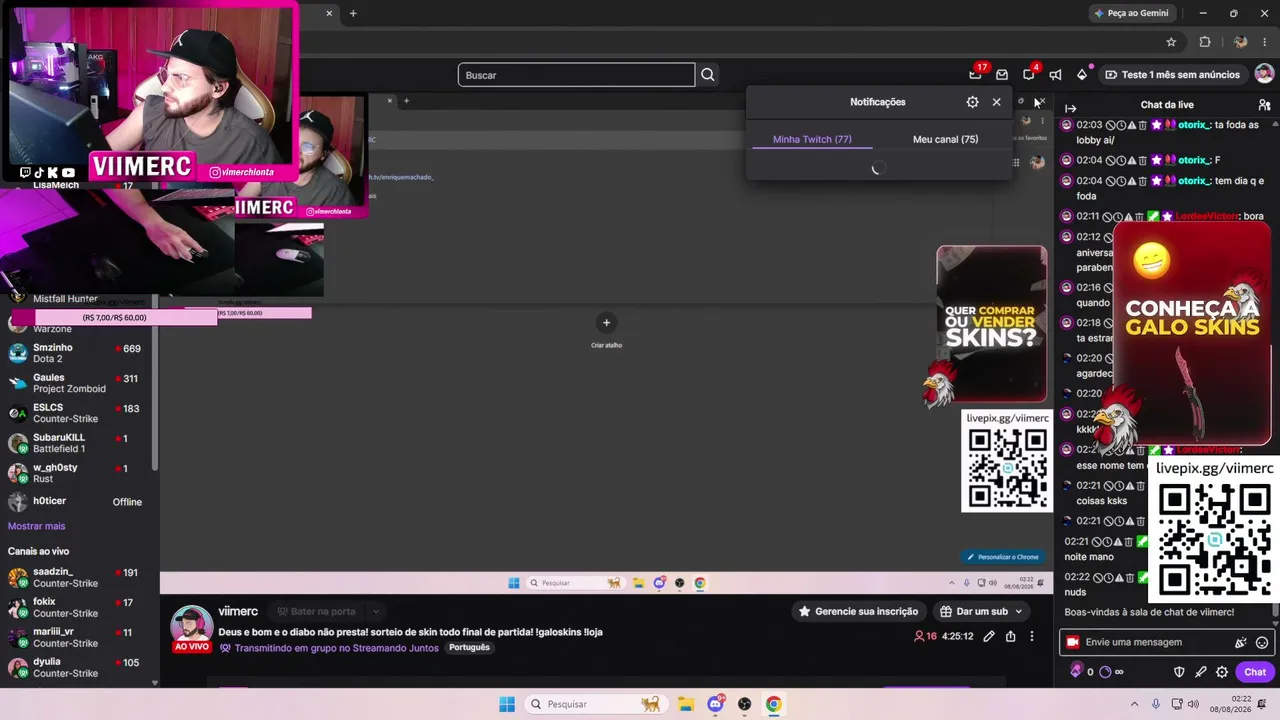
Task: Open the sword mod tools icon
Action: tap(1200, 672)
